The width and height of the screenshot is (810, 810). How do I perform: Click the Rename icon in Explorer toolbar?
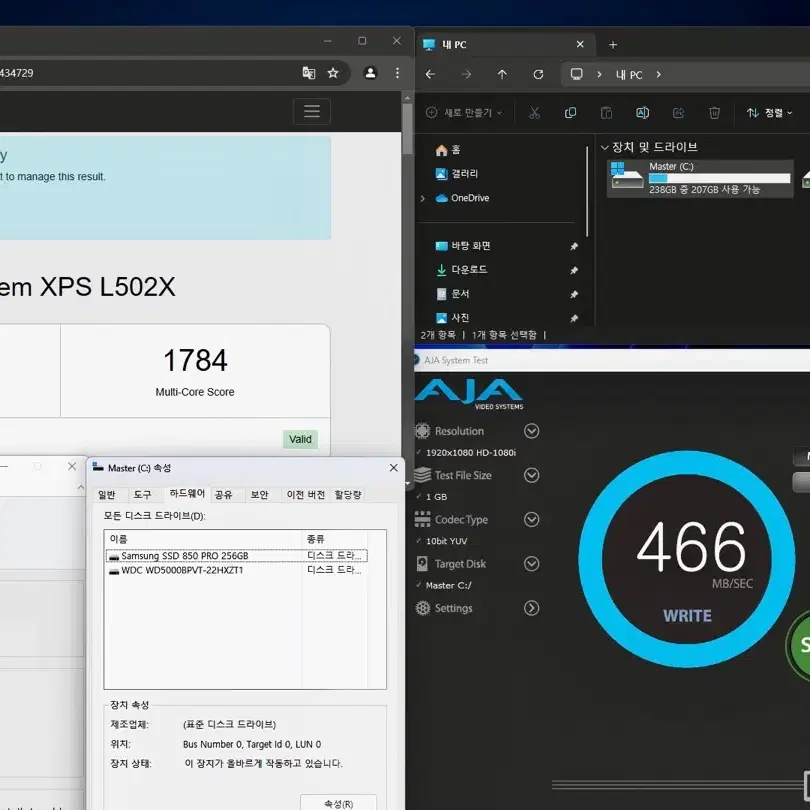[642, 113]
